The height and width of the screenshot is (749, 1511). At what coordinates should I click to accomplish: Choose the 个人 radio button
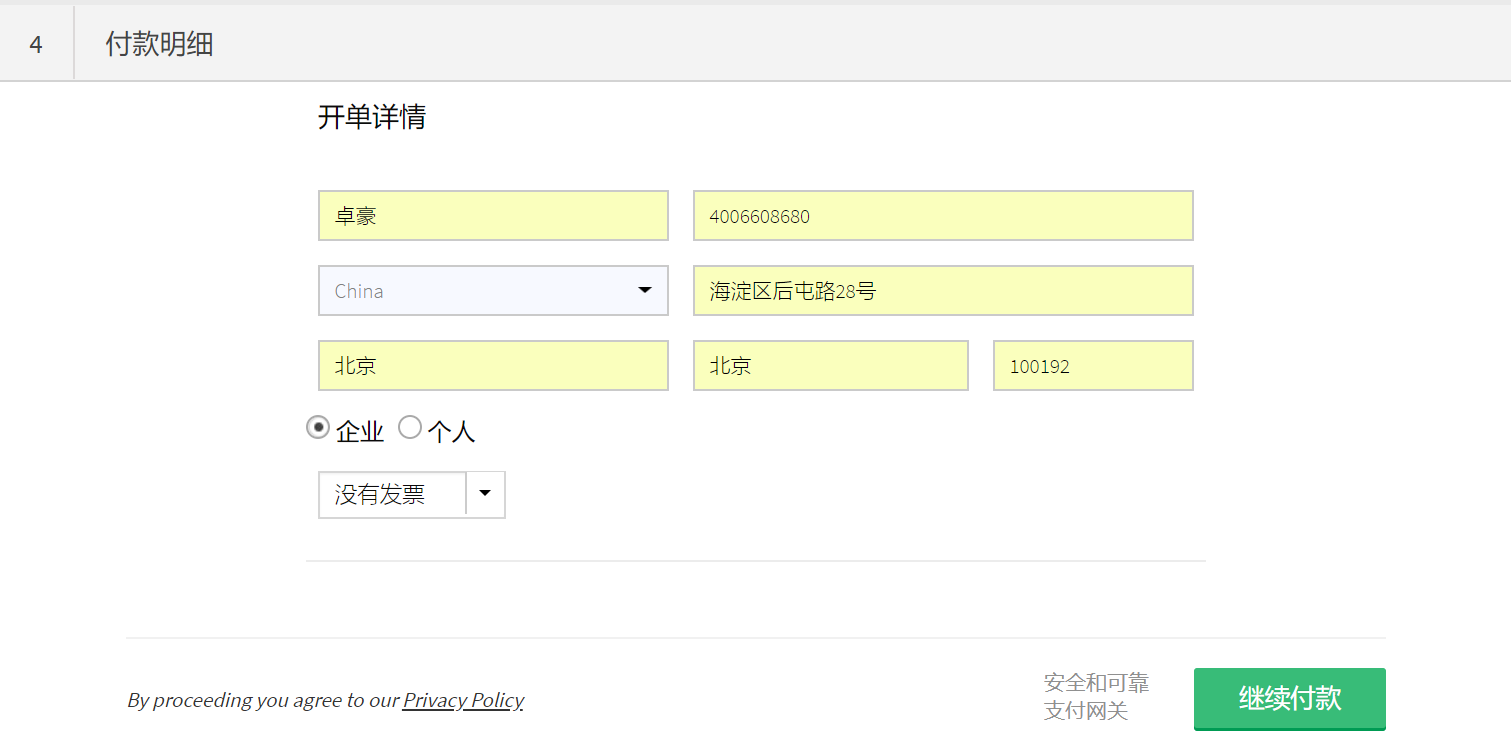(x=410, y=428)
